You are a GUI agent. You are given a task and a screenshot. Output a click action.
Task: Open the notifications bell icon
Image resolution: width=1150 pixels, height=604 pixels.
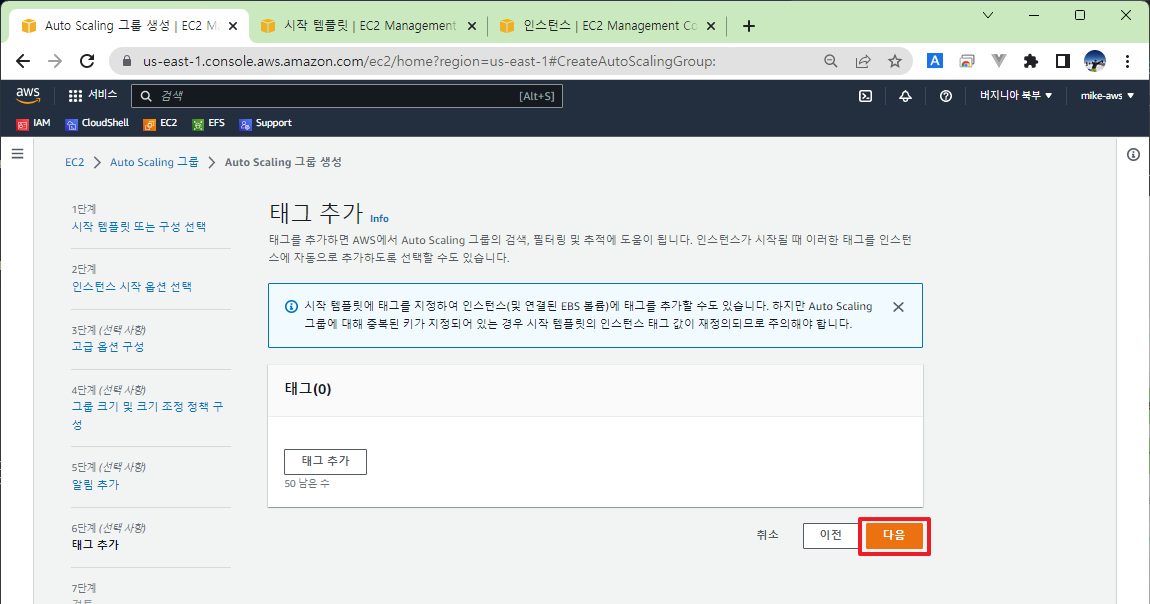tap(906, 96)
